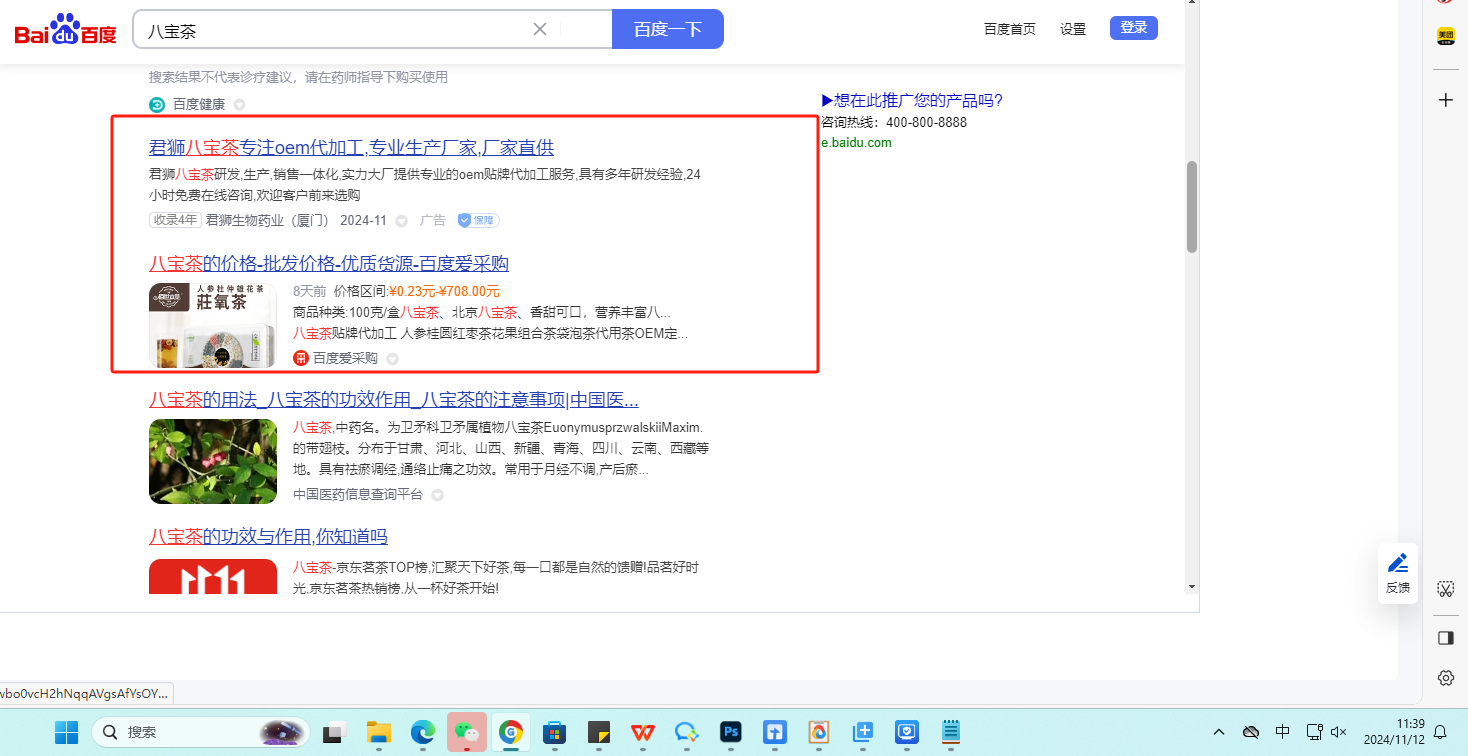The height and width of the screenshot is (756, 1468).
Task: Click the 反馈 feedback pencil button
Action: point(1398,573)
